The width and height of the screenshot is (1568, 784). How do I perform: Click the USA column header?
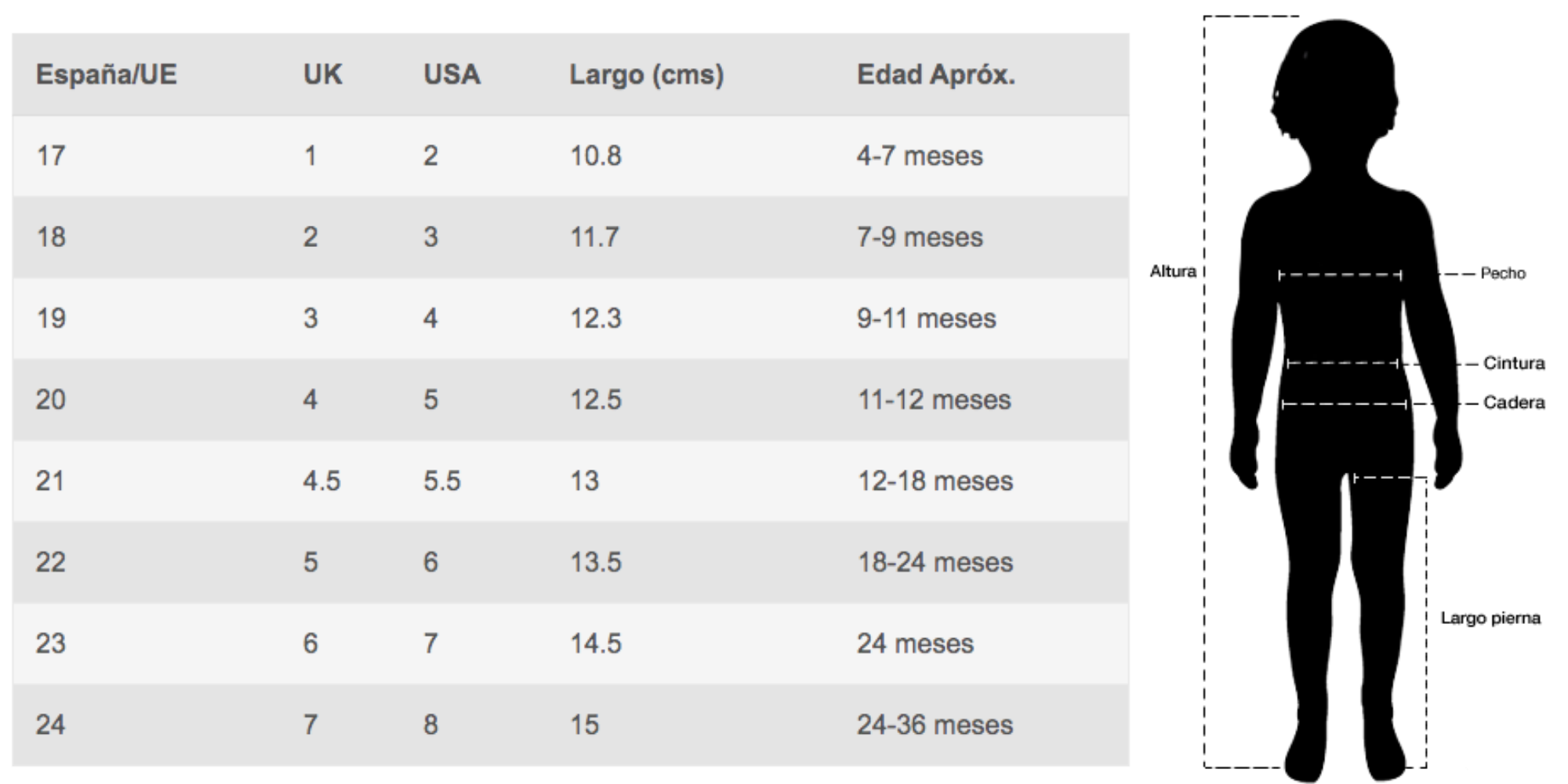pos(452,74)
